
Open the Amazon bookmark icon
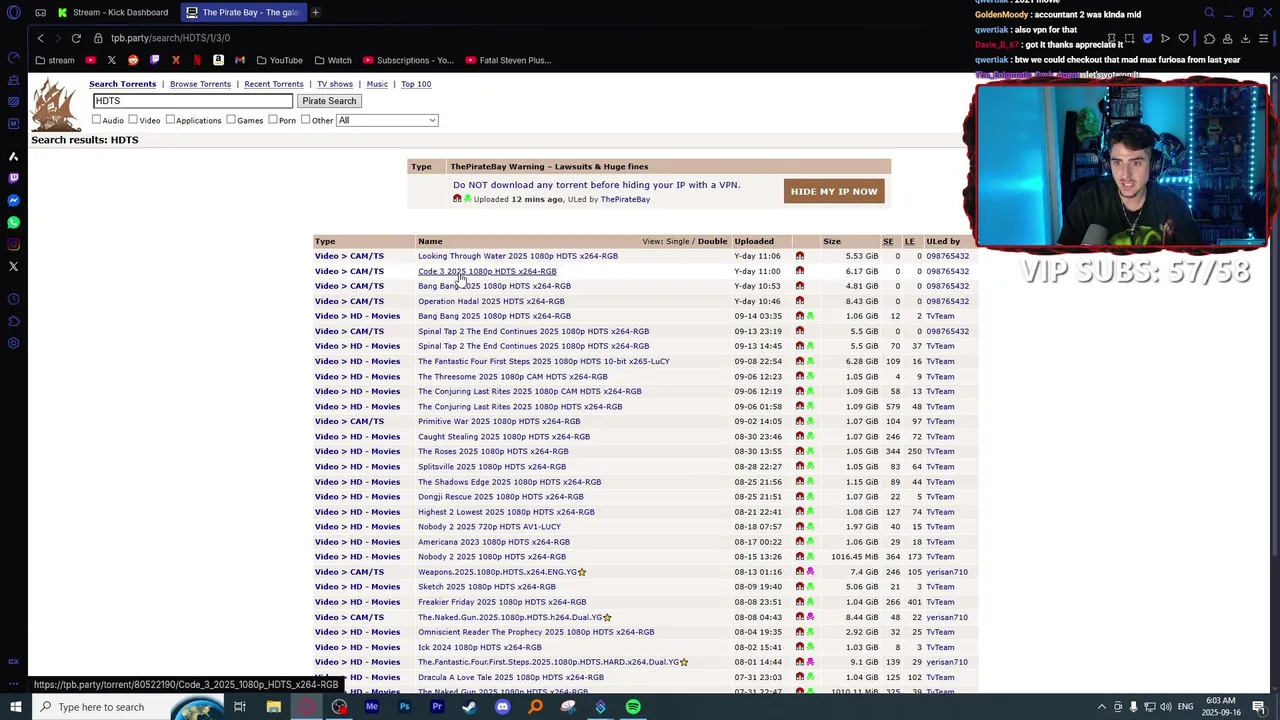pyautogui.click(x=218, y=60)
